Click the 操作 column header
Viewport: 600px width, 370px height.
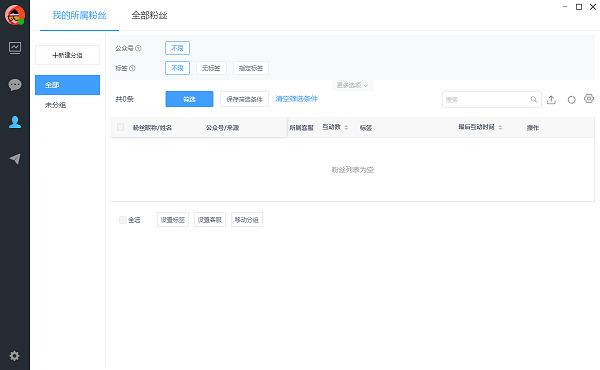[x=533, y=128]
